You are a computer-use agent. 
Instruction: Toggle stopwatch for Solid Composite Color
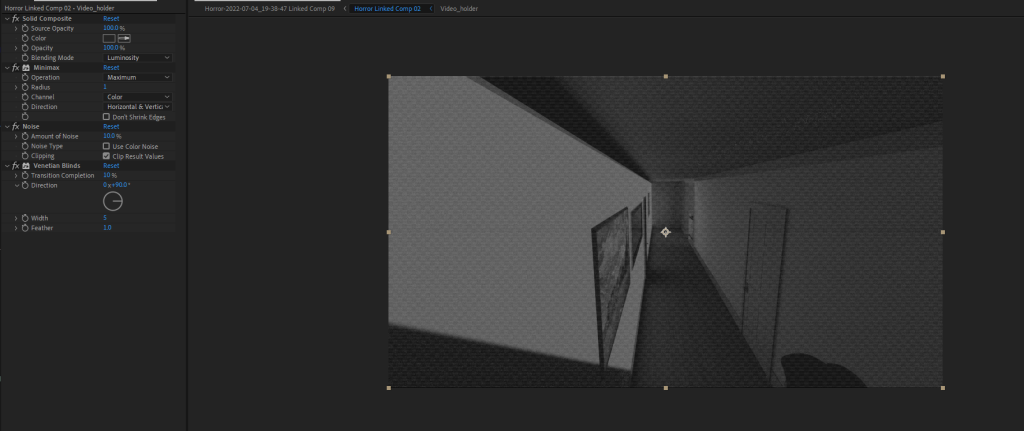[x=25, y=39]
